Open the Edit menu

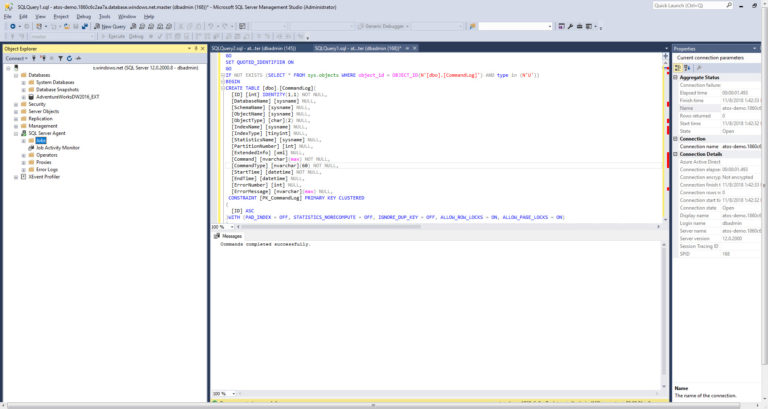point(23,17)
